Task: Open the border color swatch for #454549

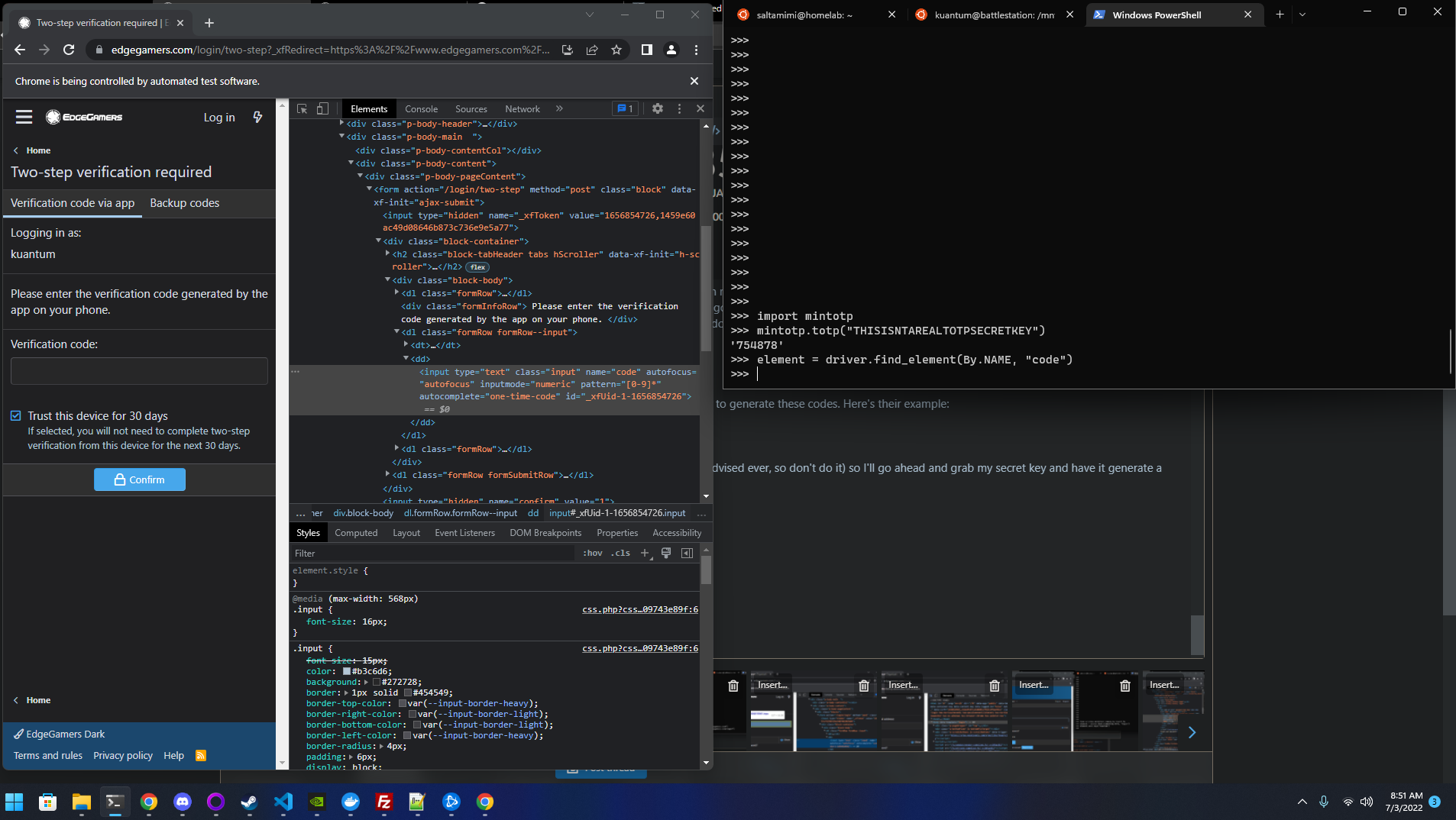Action: pyautogui.click(x=408, y=693)
